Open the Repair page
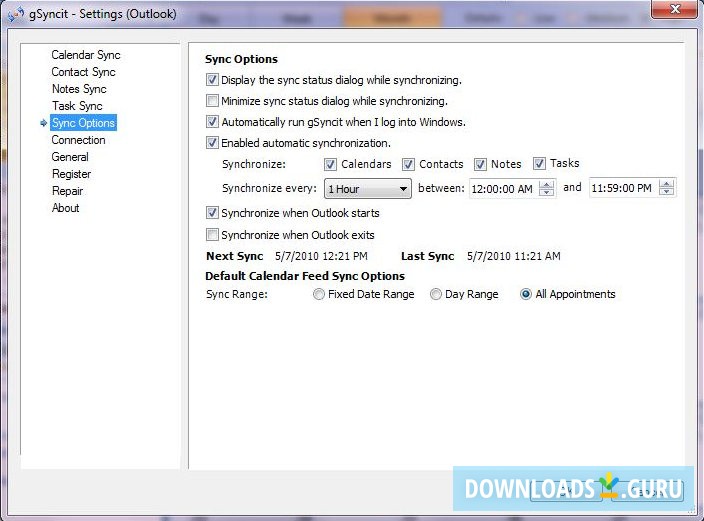Viewport: 704px width, 521px height. 67,191
